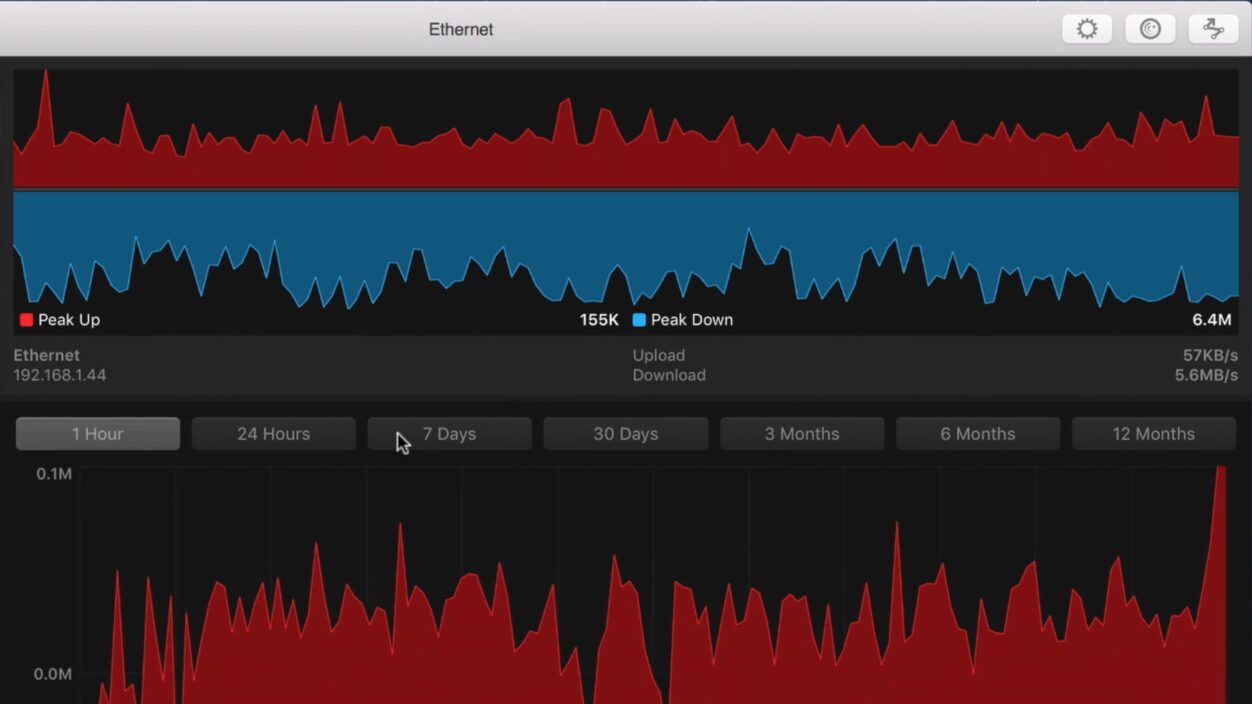The width and height of the screenshot is (1252, 704).
Task: Switch to the 24 Hours view
Action: pos(273,434)
